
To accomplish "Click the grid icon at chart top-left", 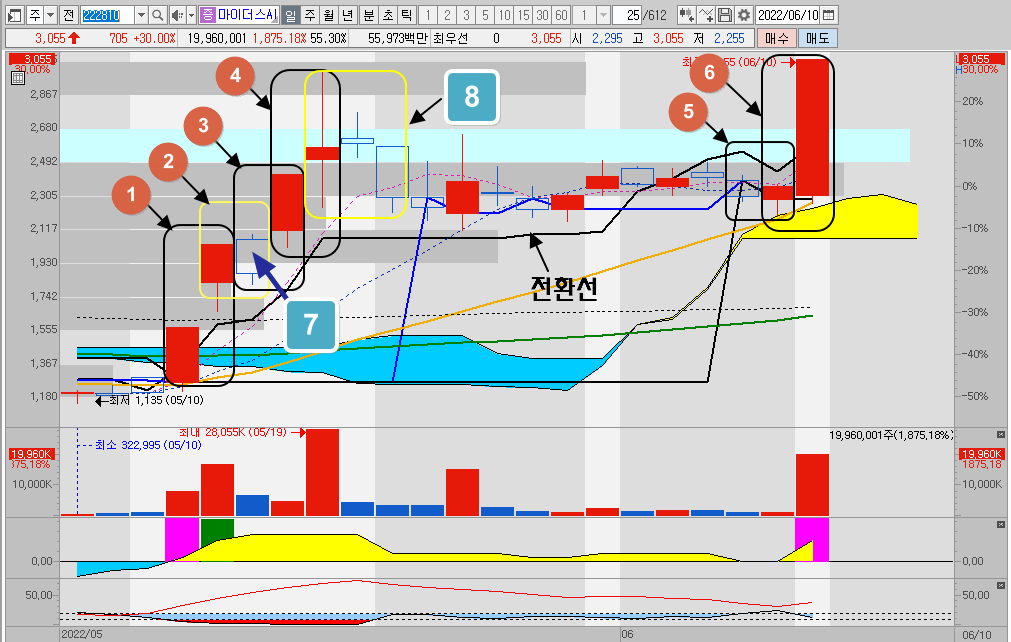I will click(x=18, y=78).
